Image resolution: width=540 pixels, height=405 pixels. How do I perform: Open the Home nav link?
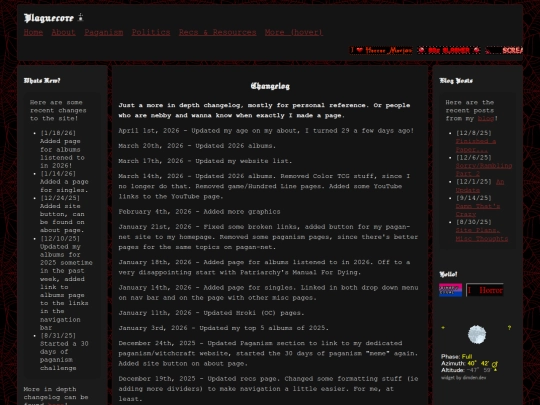pos(33,32)
